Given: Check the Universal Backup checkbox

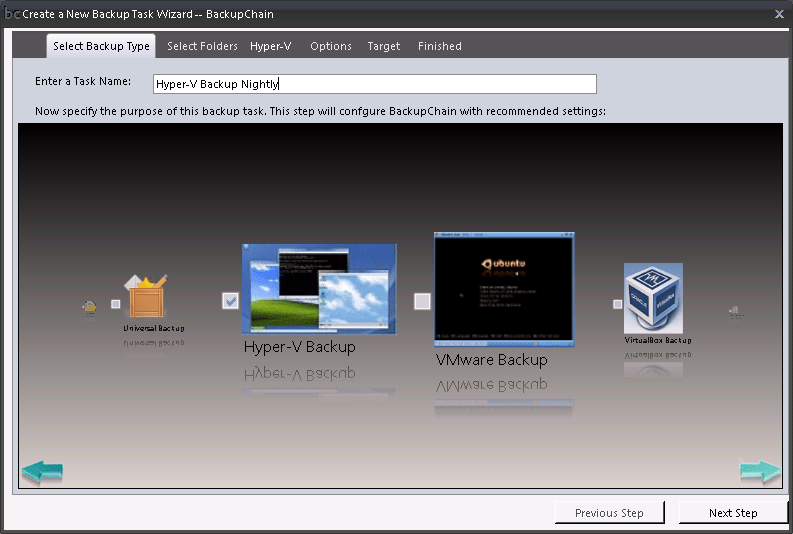Looking at the screenshot, I should (x=116, y=304).
